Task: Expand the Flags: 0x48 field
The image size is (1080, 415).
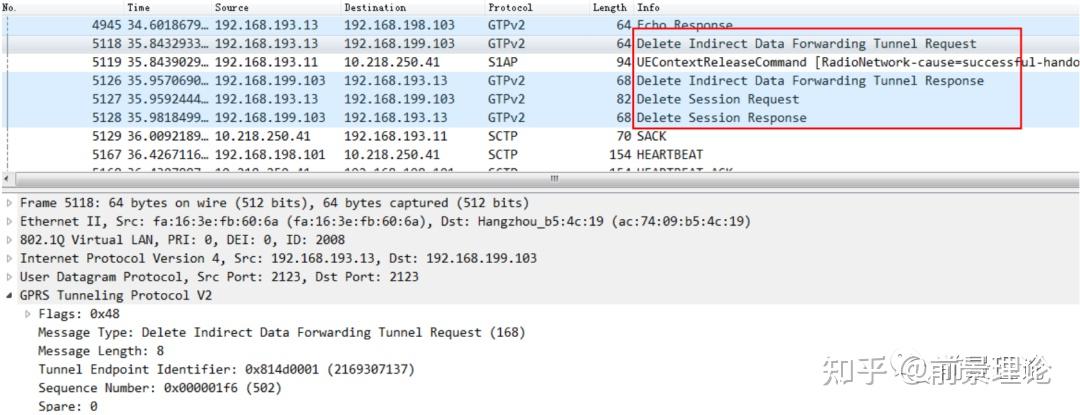Action: 28,314
